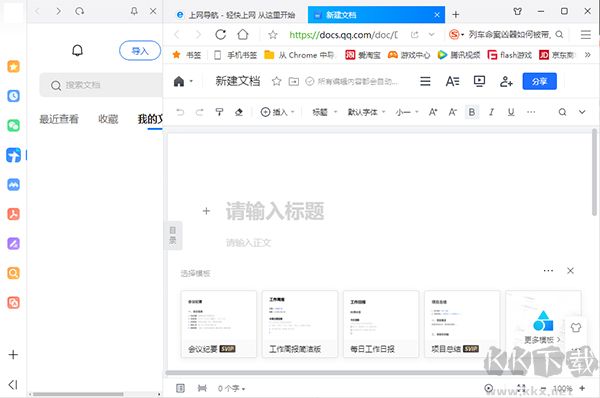Click the 请输入标题 title placeholder
This screenshot has width=600, height=398.
click(275, 210)
